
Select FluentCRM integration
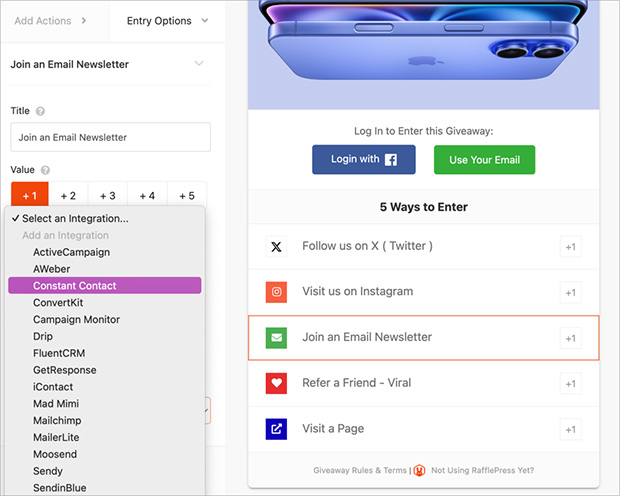pyautogui.click(x=105, y=353)
